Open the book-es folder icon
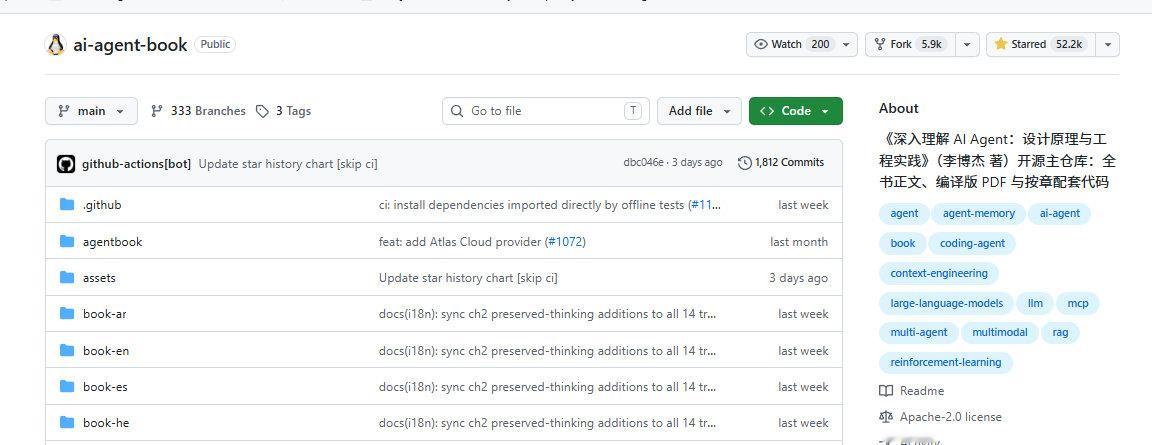 67,386
